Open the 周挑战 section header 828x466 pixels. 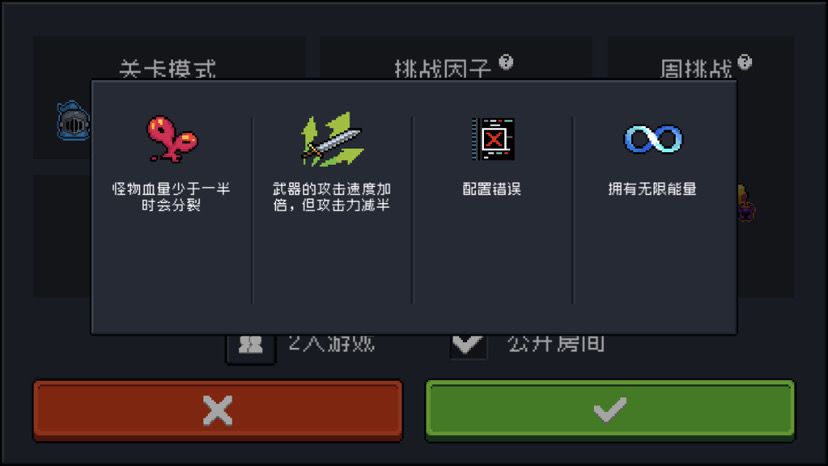[696, 69]
